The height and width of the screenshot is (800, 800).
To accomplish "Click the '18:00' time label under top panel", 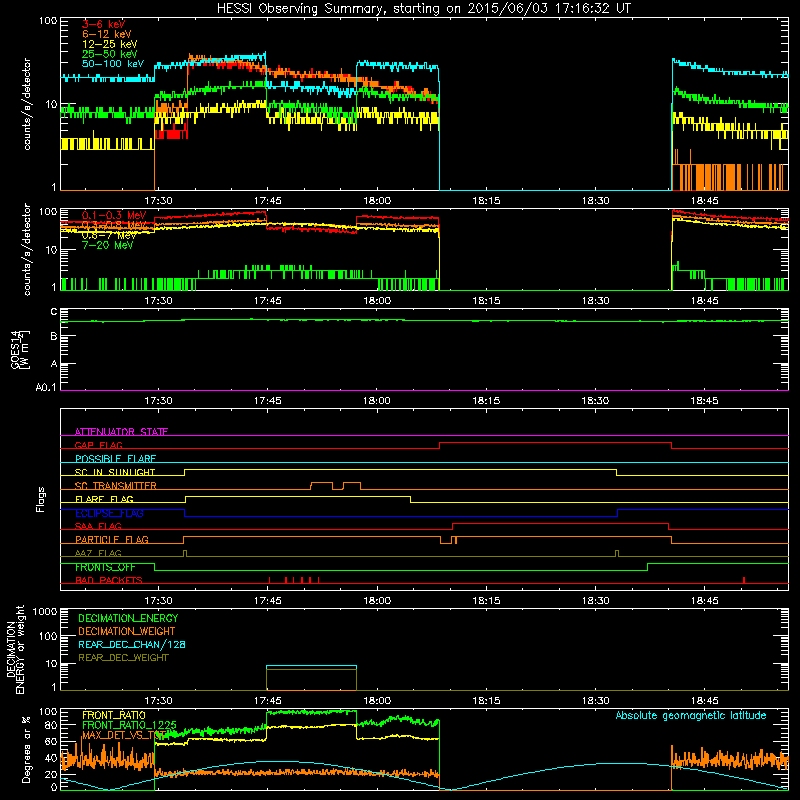I will (377, 201).
